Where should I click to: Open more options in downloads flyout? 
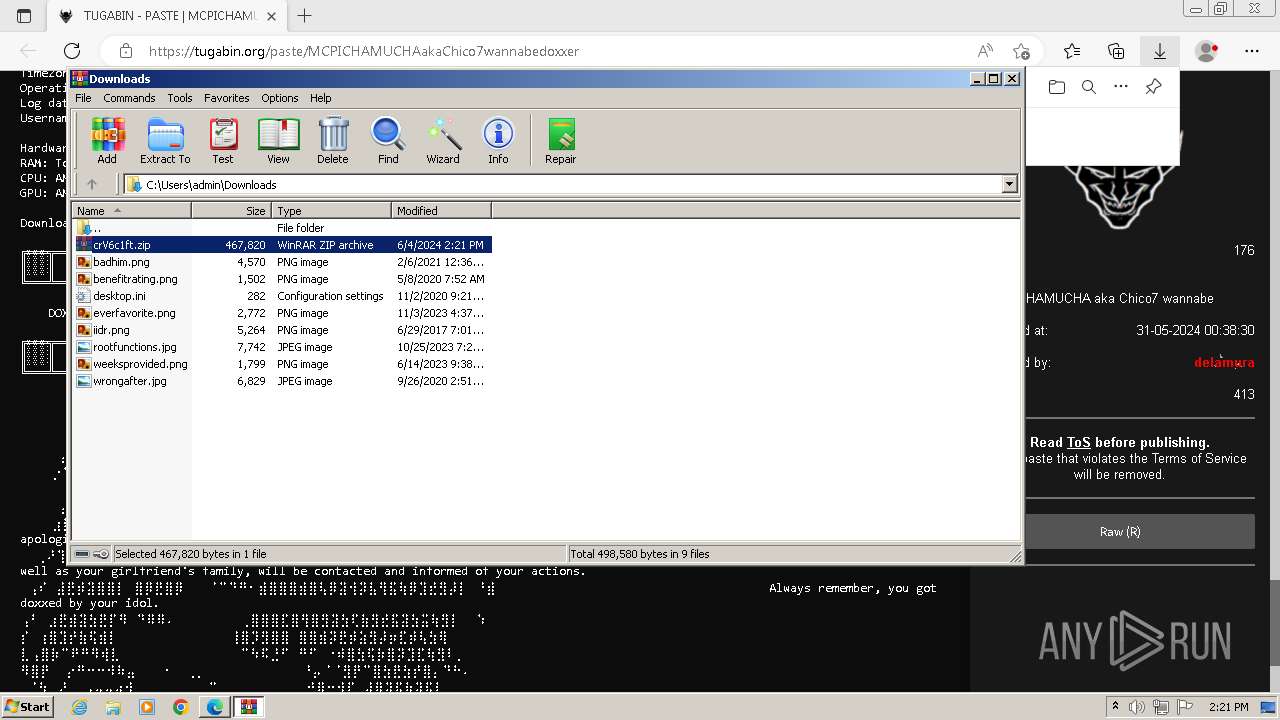1121,87
